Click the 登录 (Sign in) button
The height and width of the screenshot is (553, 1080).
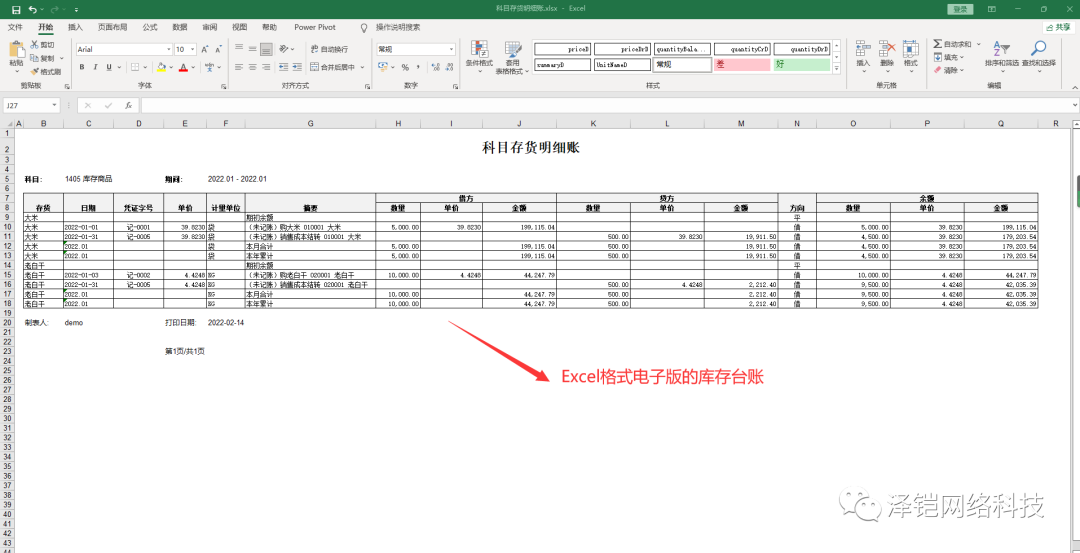pos(961,8)
